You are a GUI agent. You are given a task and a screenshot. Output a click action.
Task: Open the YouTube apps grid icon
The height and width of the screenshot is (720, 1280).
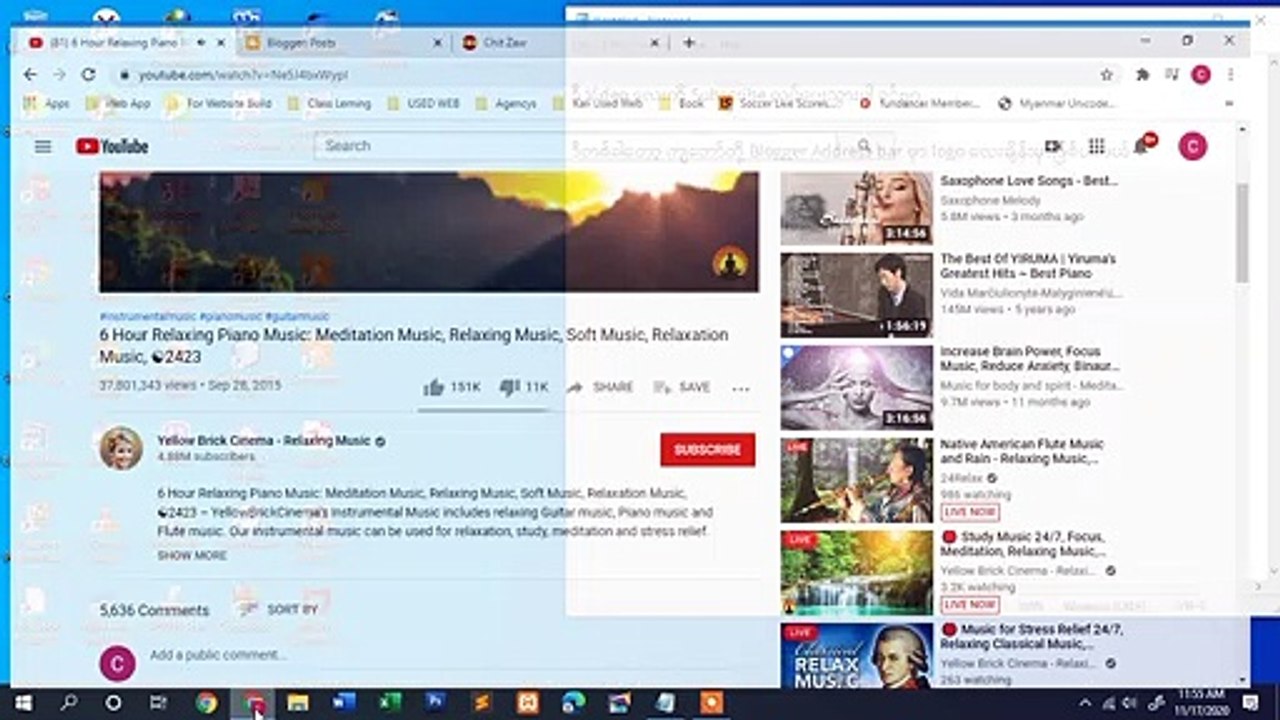click(1096, 146)
